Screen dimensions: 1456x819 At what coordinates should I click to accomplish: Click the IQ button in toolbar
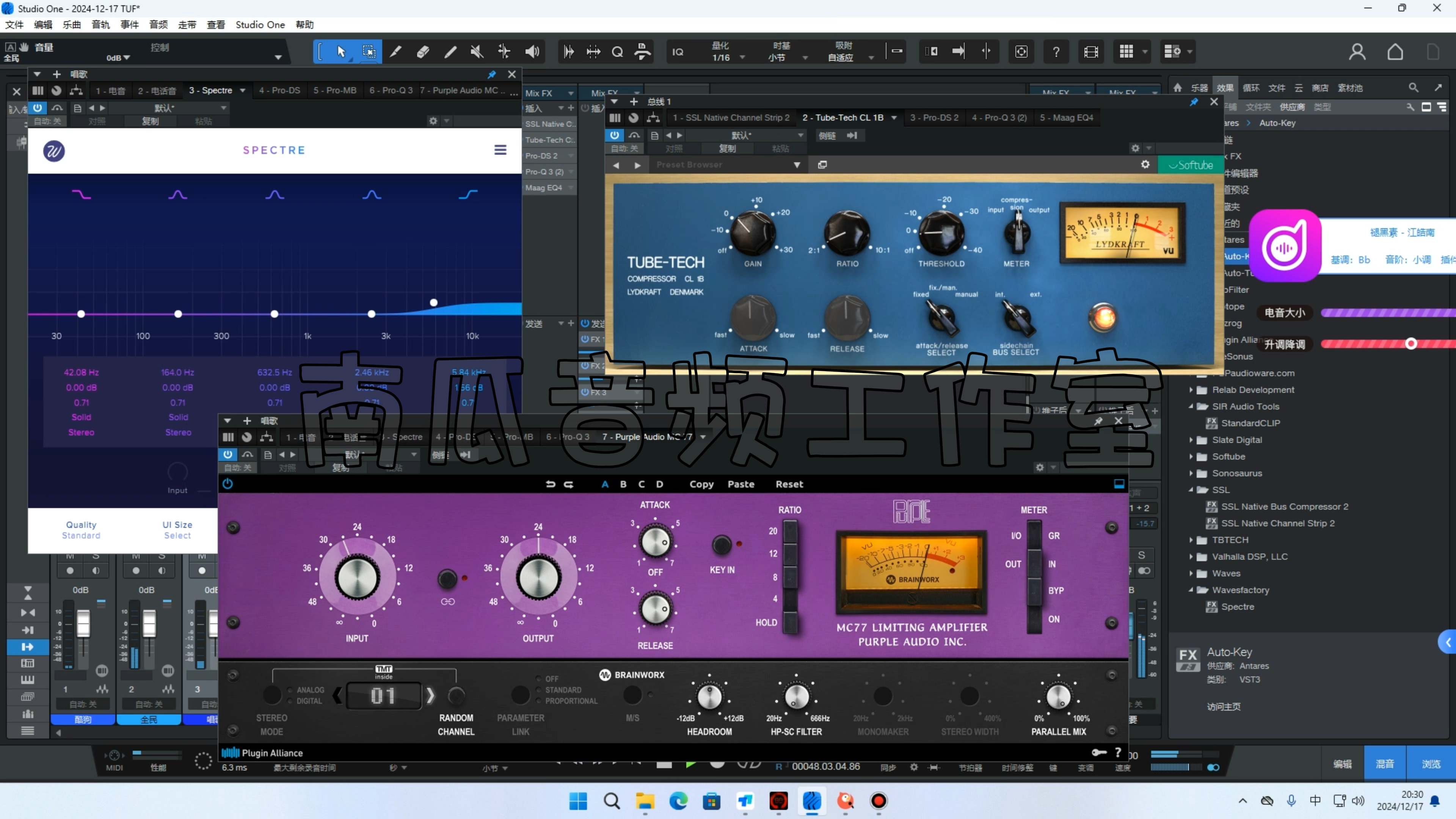pyautogui.click(x=678, y=52)
